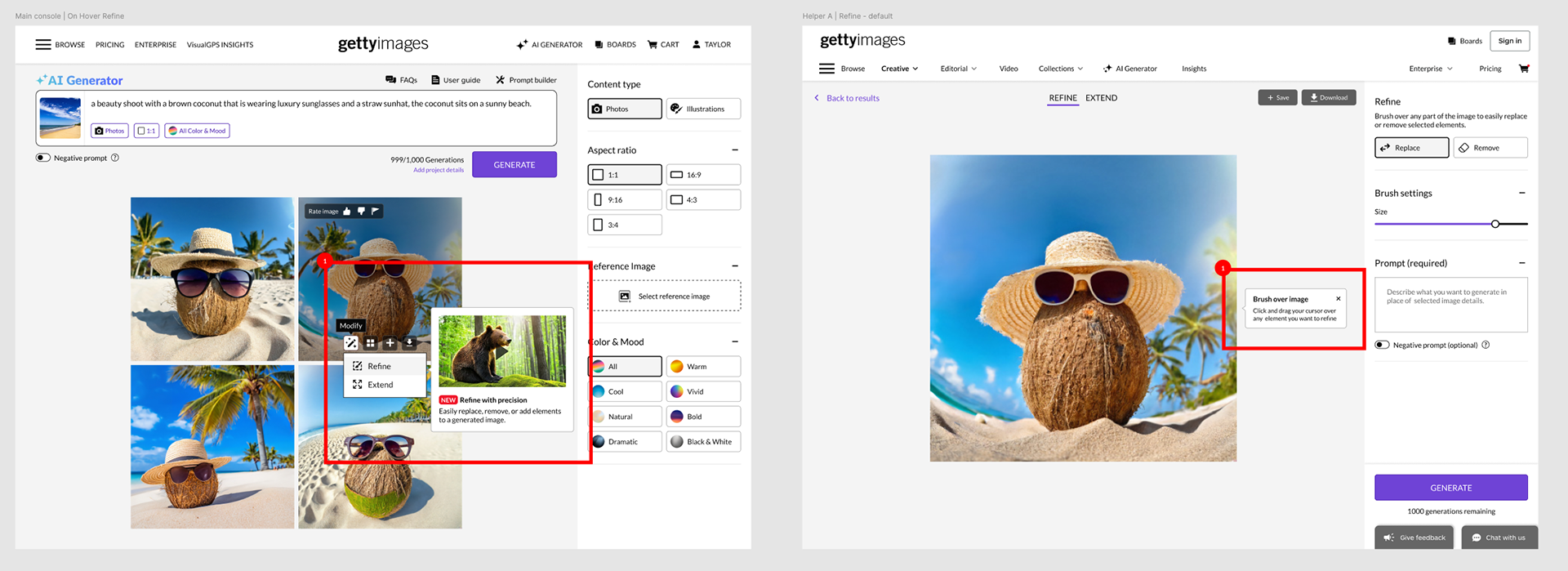
Task: Click the Negative prompt help icon in main console
Action: point(115,158)
